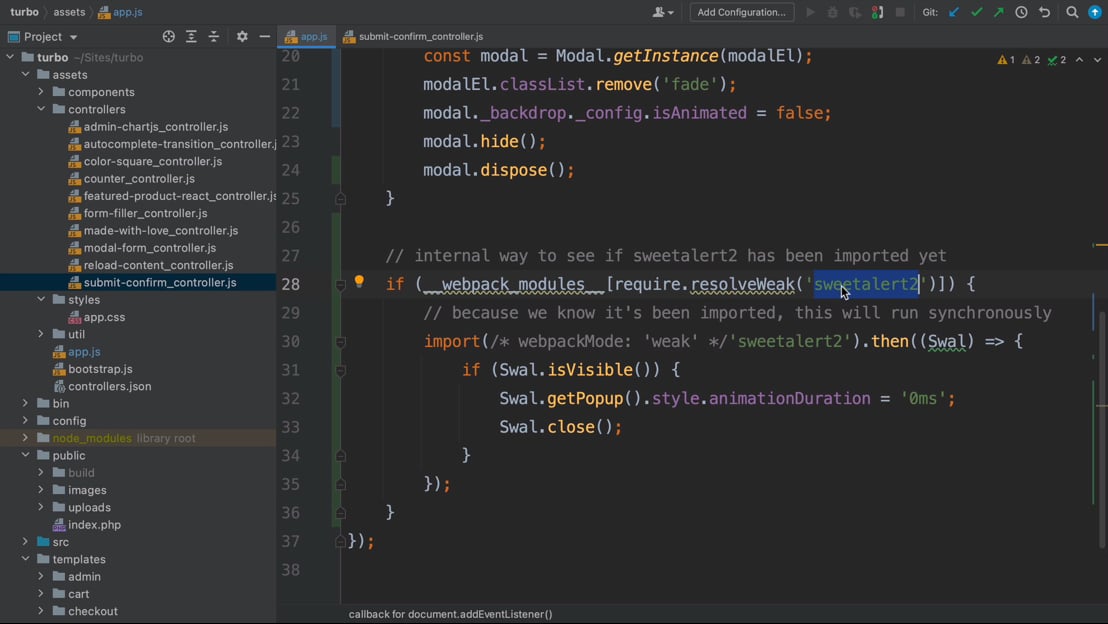Click the Git commit green checkmark
Screen dimensions: 1108x624
pyautogui.click(x=977, y=12)
